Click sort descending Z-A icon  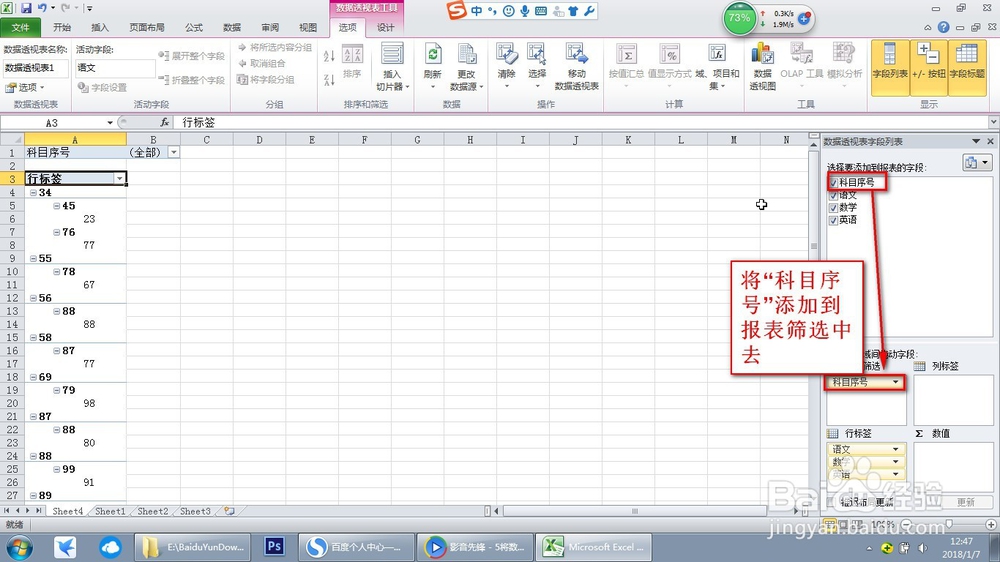[329, 80]
